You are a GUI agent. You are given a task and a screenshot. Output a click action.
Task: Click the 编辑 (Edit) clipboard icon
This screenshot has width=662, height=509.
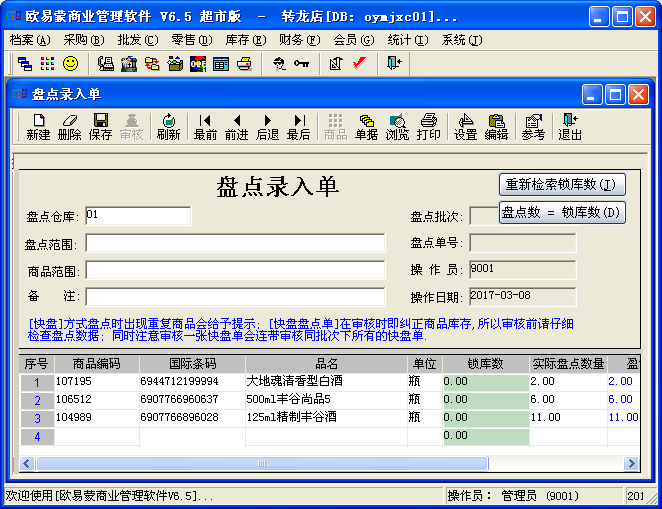pos(496,127)
